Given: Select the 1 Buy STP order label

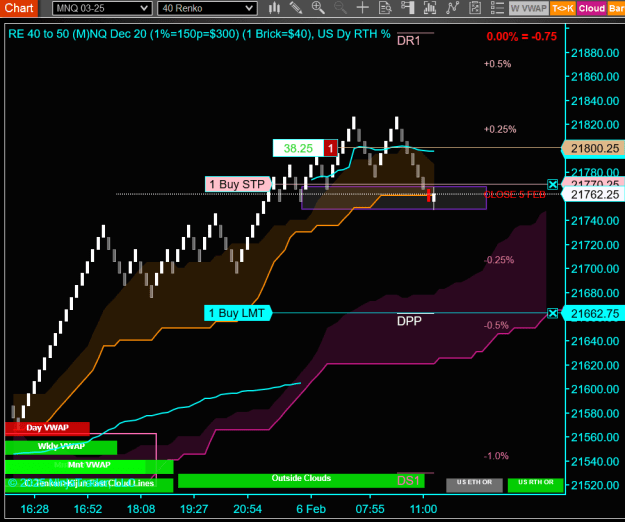Looking at the screenshot, I should (238, 184).
